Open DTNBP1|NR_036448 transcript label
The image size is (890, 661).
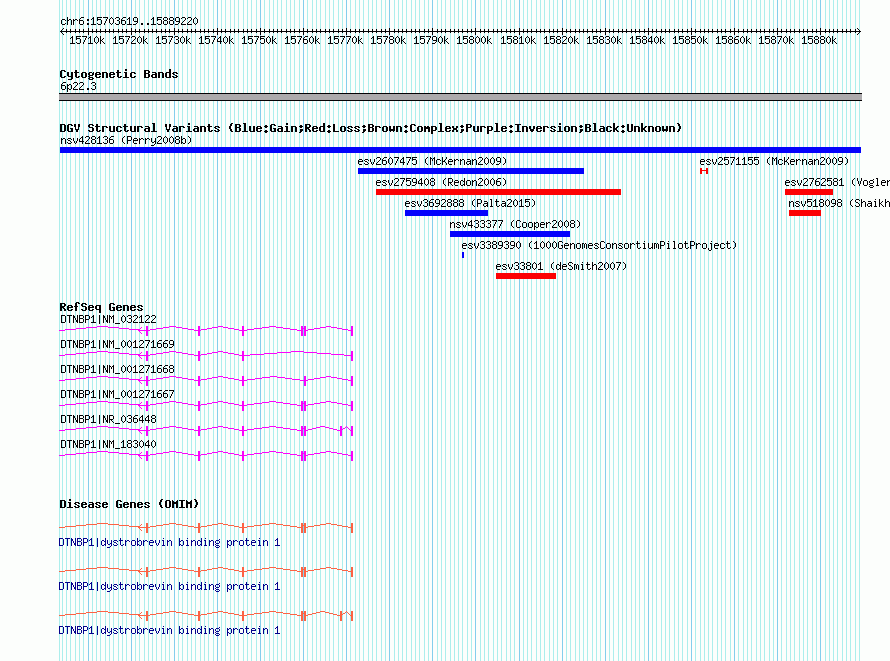(x=108, y=419)
